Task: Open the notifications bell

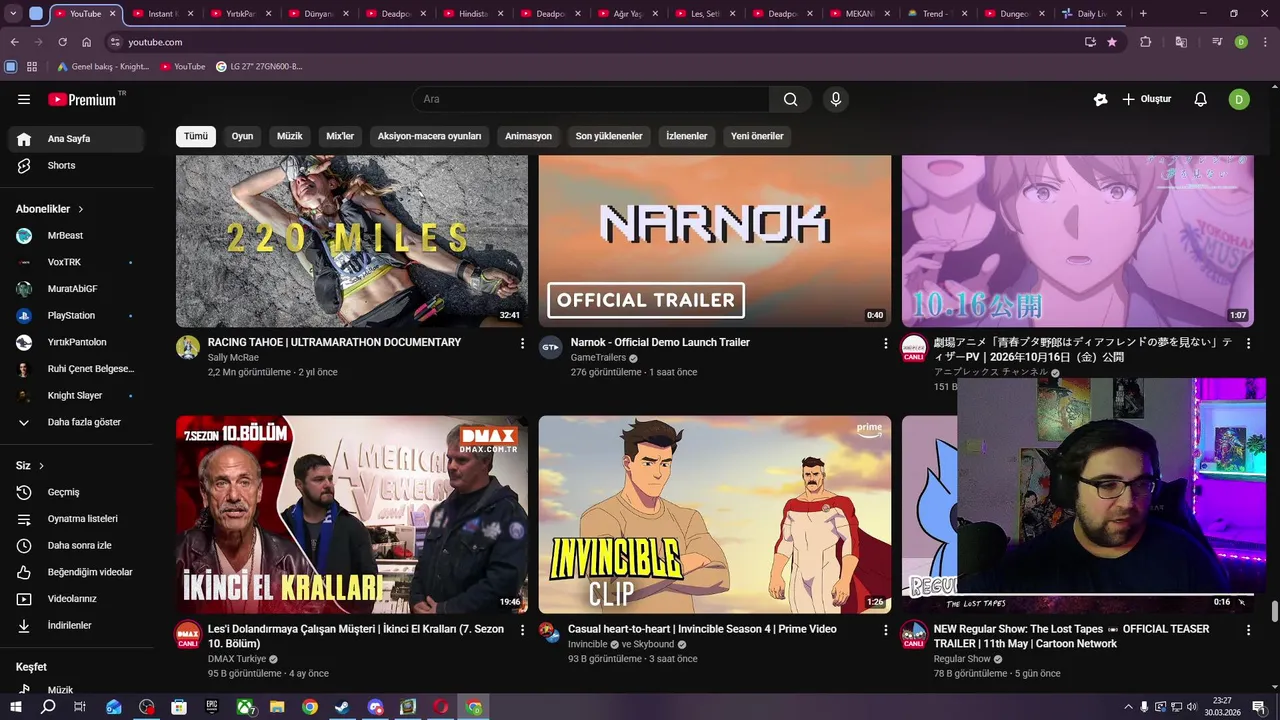Action: (x=1201, y=99)
